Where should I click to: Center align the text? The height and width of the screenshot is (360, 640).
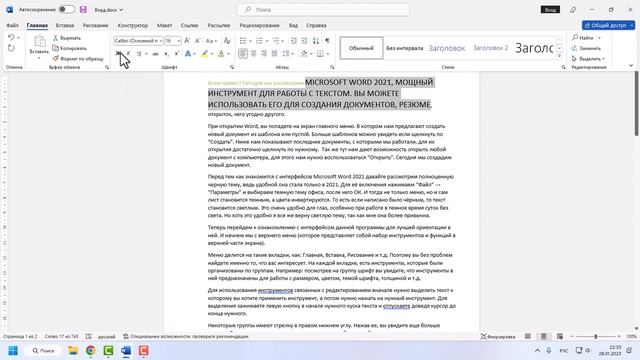click(x=253, y=53)
